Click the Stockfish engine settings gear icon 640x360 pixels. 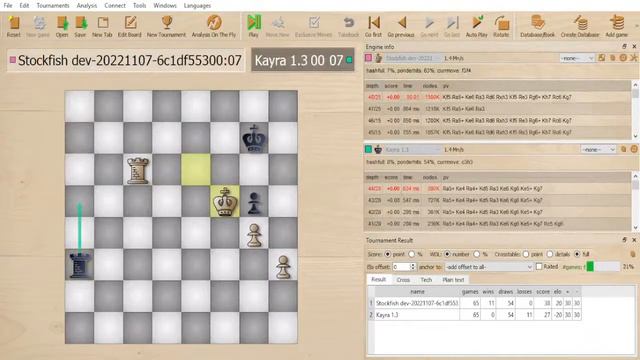623,58
